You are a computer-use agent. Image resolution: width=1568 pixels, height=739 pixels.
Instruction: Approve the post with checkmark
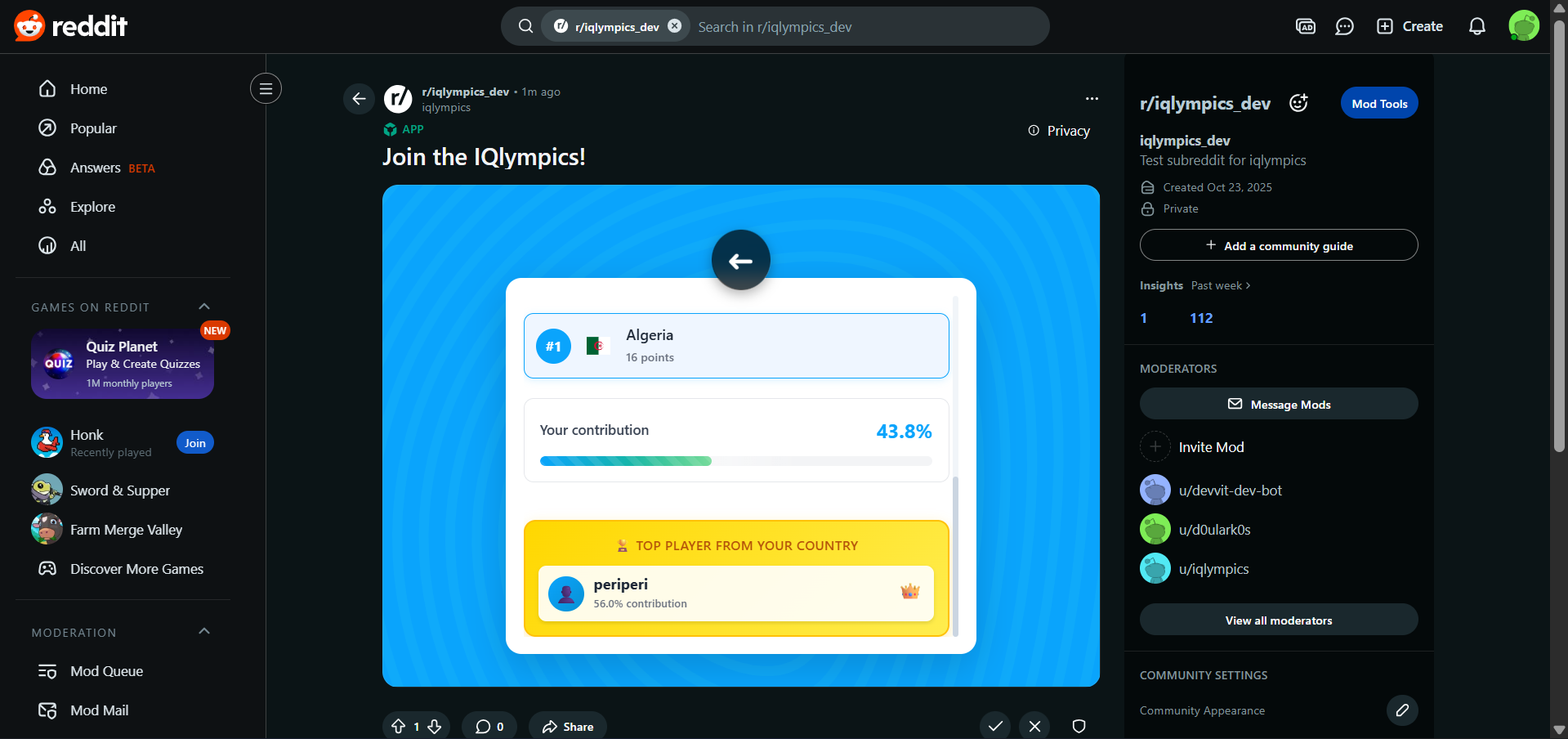(995, 726)
